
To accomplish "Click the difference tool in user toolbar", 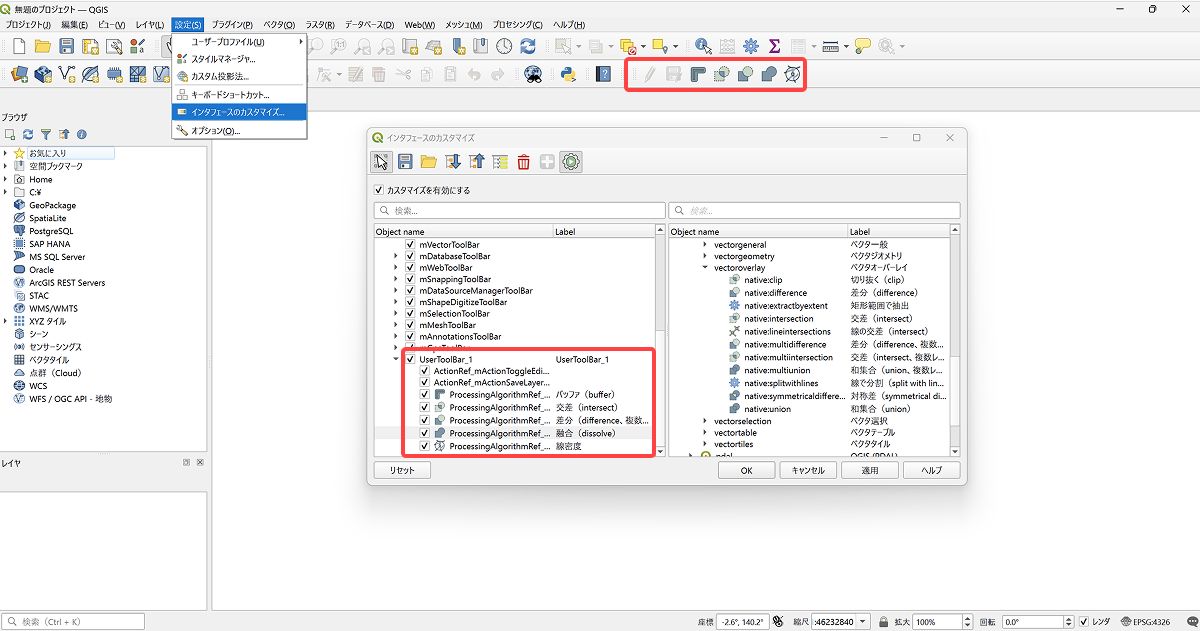I will (x=746, y=74).
